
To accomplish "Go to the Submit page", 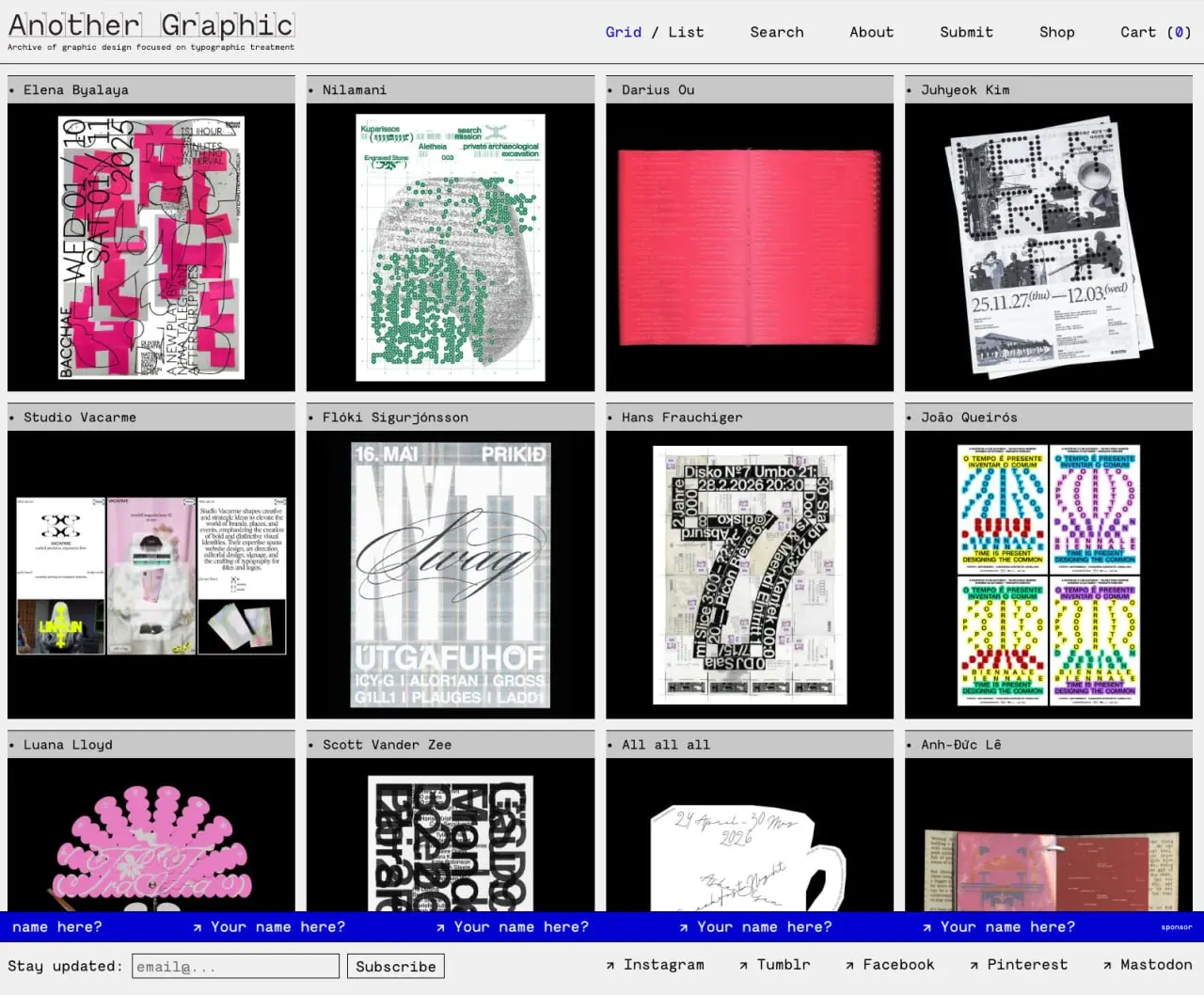I will pos(966,32).
